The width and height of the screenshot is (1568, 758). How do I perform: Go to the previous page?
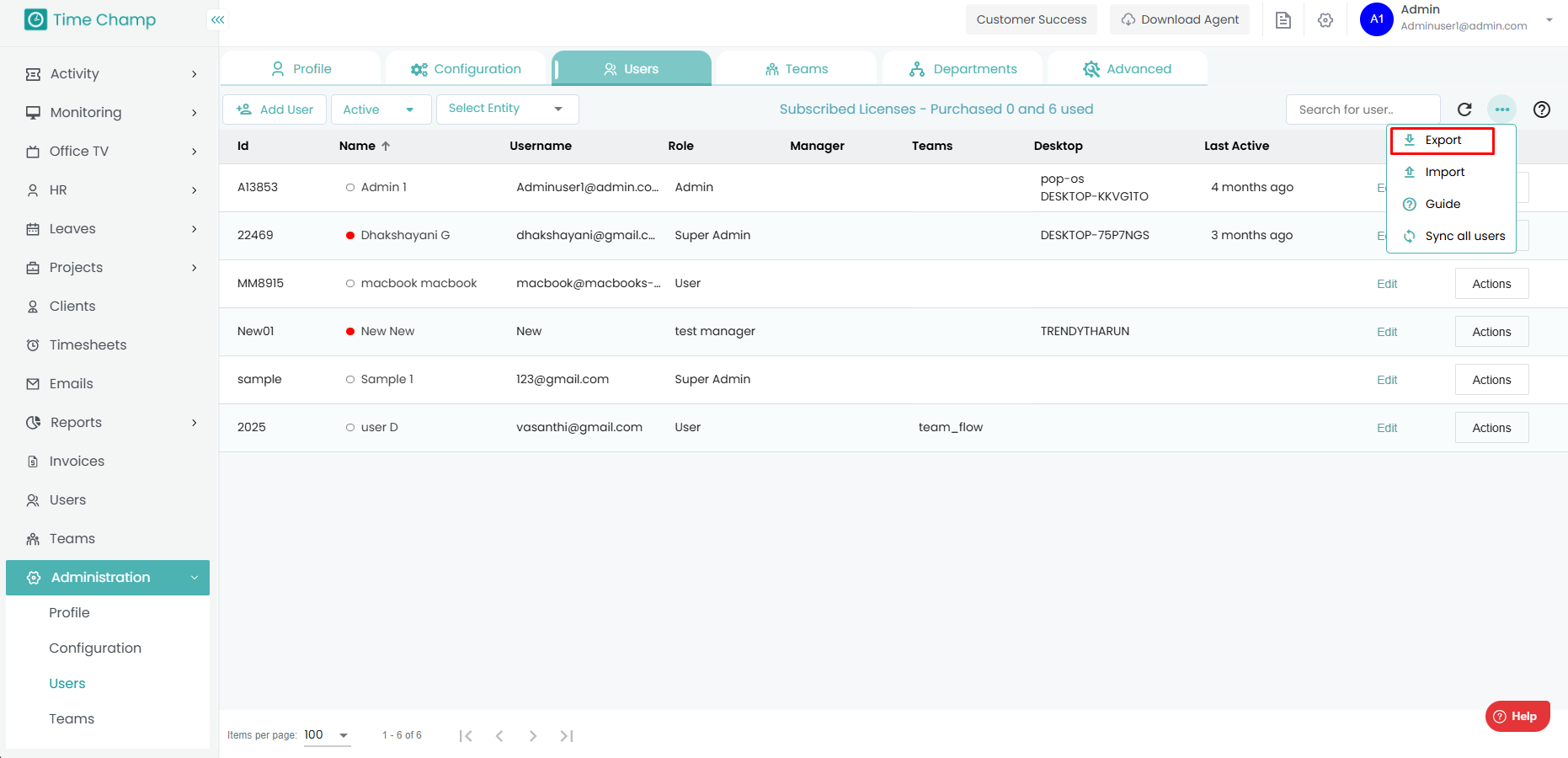tap(499, 736)
